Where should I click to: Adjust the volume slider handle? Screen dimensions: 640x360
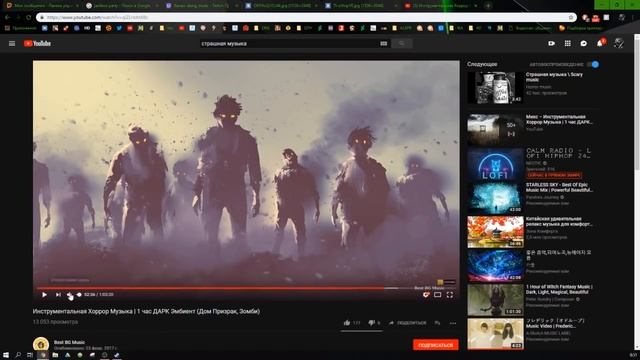[x=79, y=295]
